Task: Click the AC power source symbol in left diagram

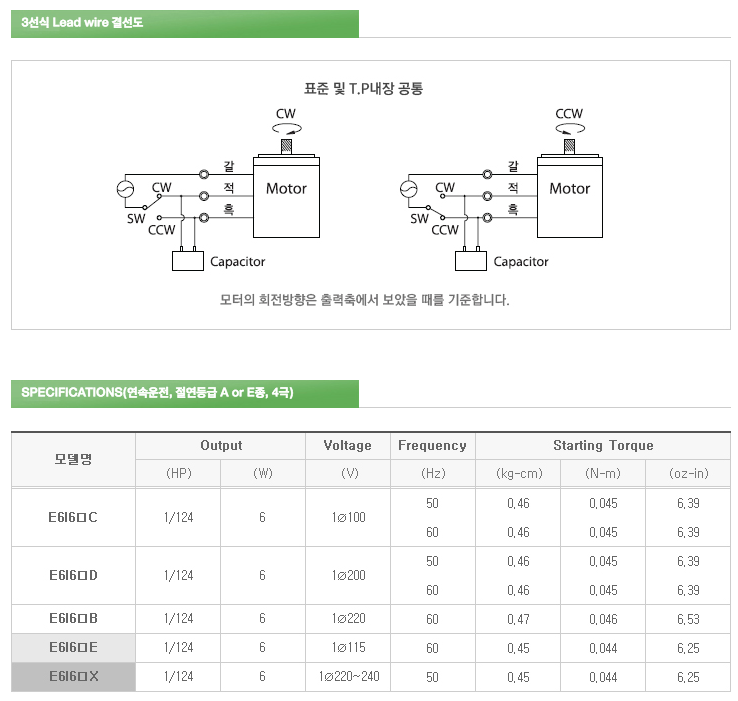Action: 126,189
